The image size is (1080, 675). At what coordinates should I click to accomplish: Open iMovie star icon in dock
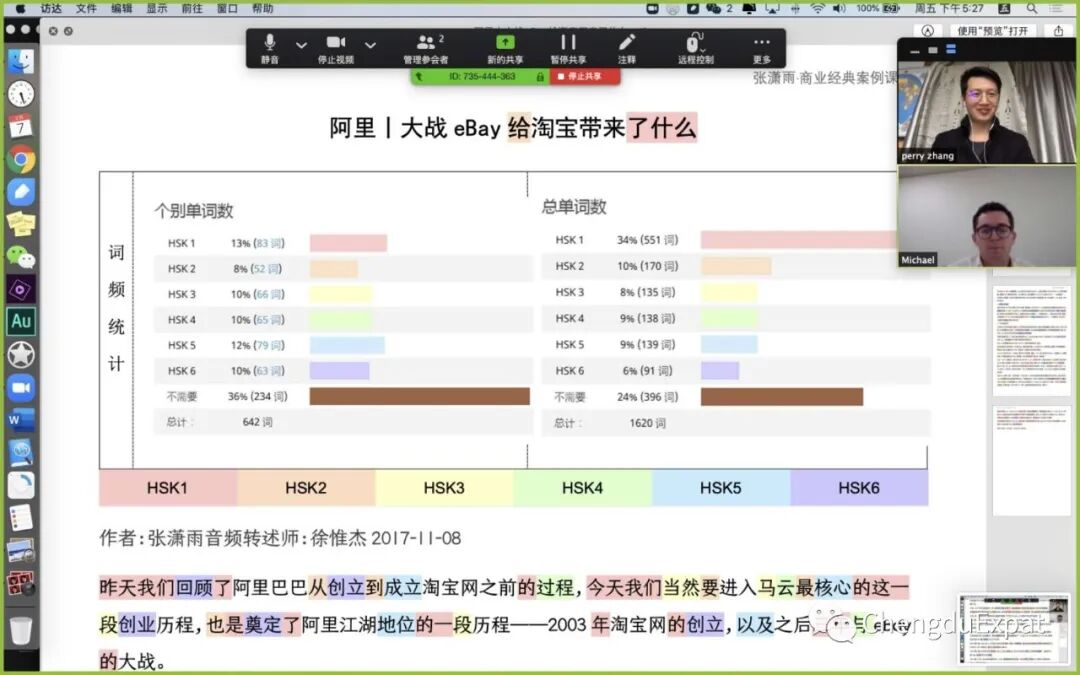[x=21, y=355]
